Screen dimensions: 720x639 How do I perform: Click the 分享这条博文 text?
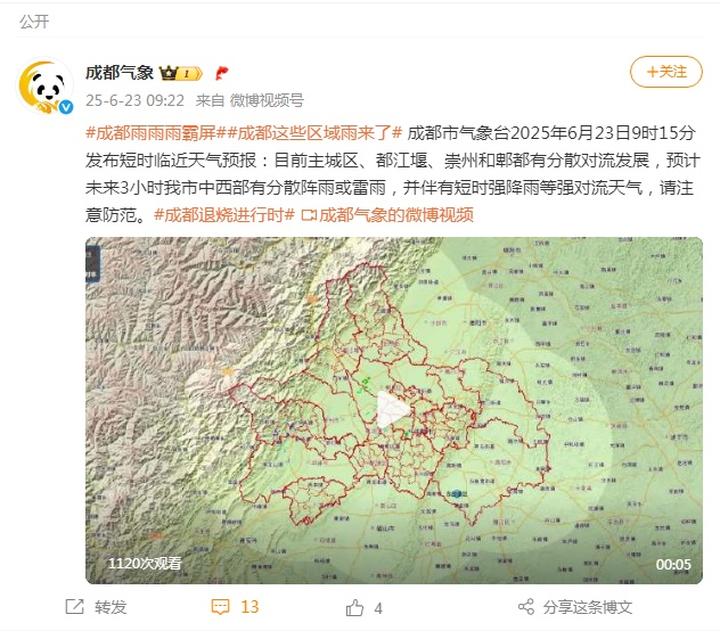587,607
